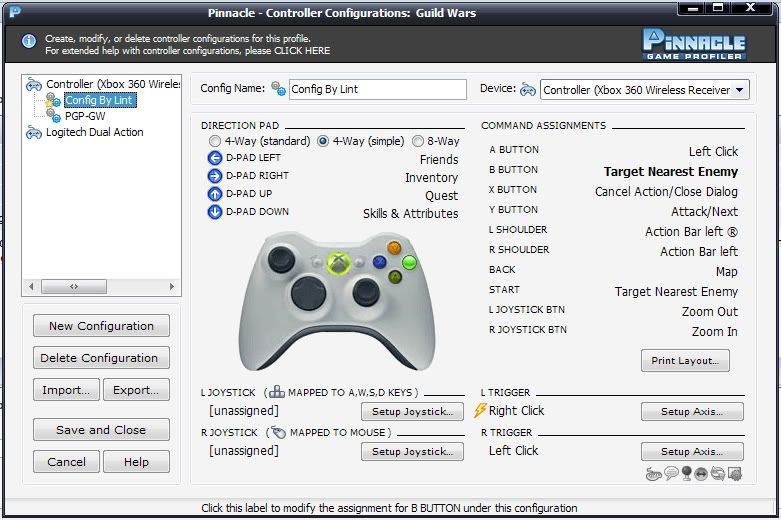Click Save and Close
781x520 pixels.
click(x=101, y=430)
